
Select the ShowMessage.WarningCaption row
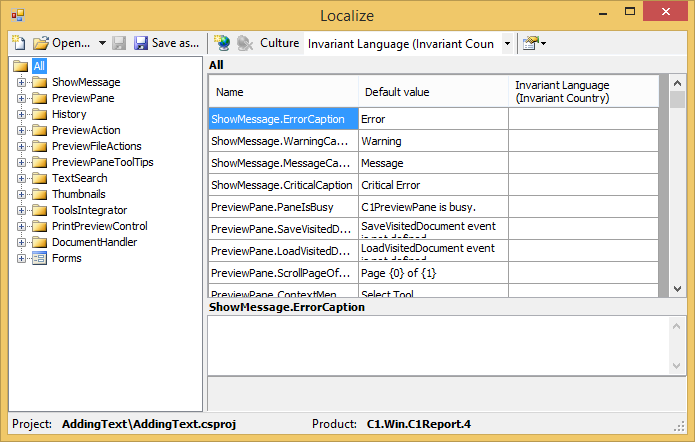click(282, 141)
